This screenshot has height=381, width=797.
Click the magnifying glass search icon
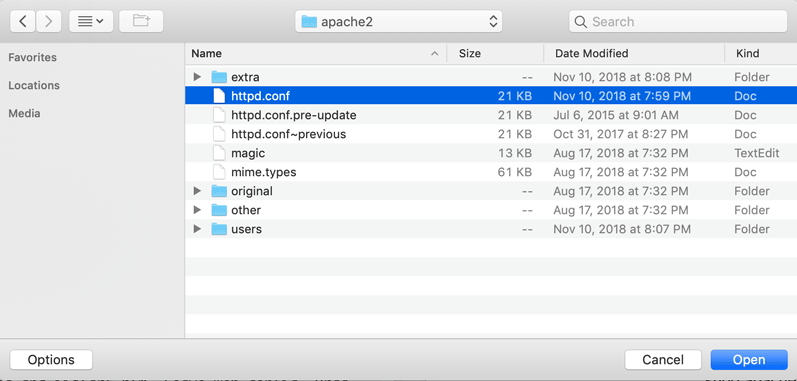[x=580, y=22]
